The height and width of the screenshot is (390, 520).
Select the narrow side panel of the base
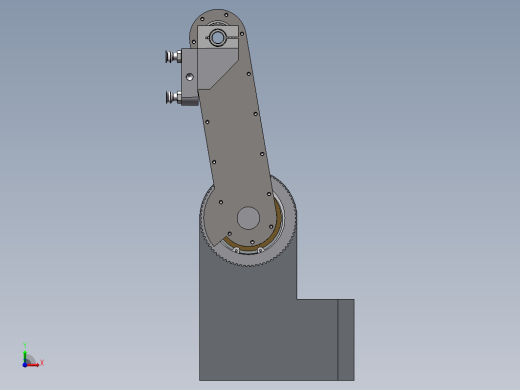[346, 340]
